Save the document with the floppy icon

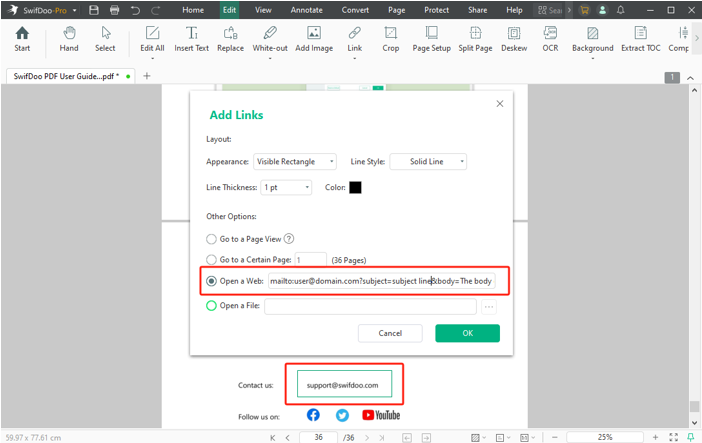[x=94, y=10]
